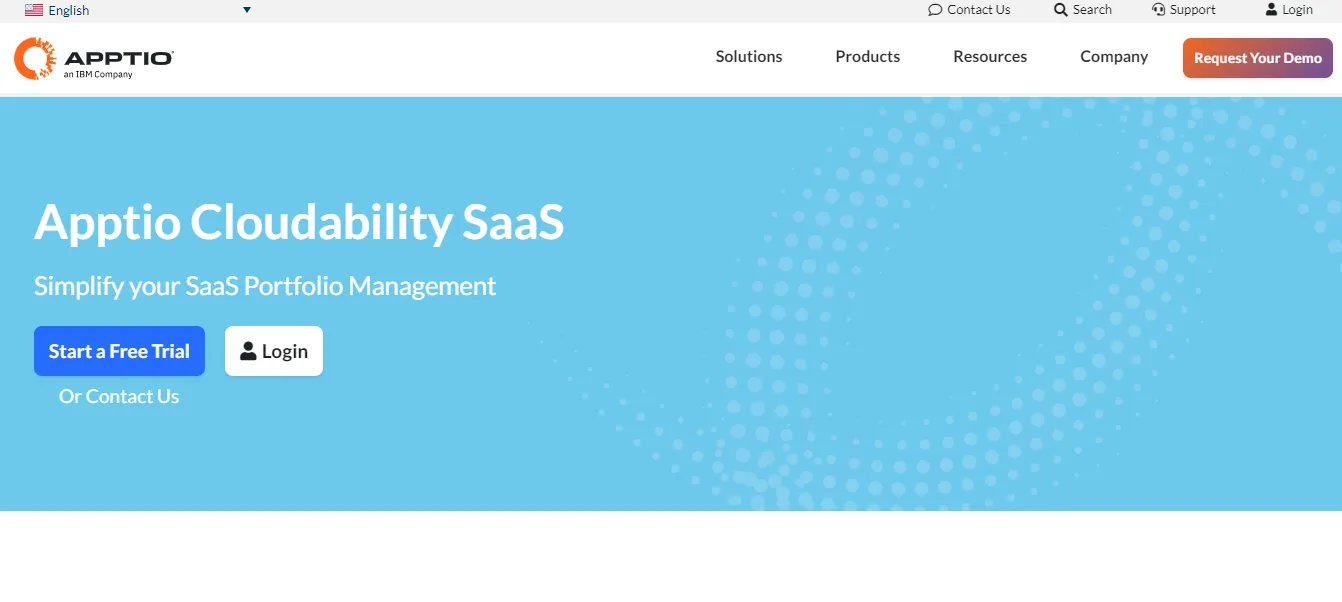Open the Support link

(x=1184, y=10)
